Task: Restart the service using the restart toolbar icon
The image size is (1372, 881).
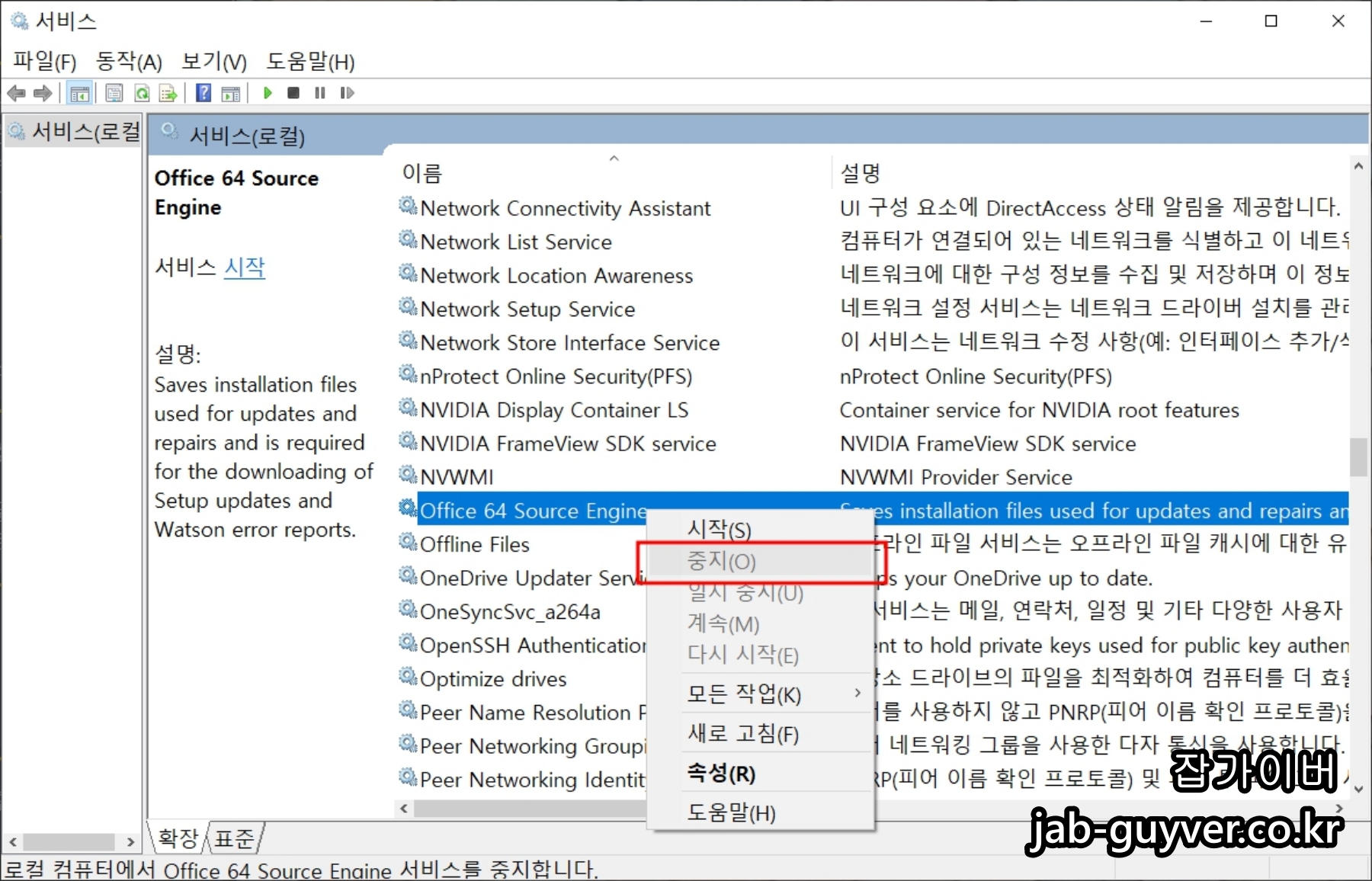Action: (x=347, y=93)
